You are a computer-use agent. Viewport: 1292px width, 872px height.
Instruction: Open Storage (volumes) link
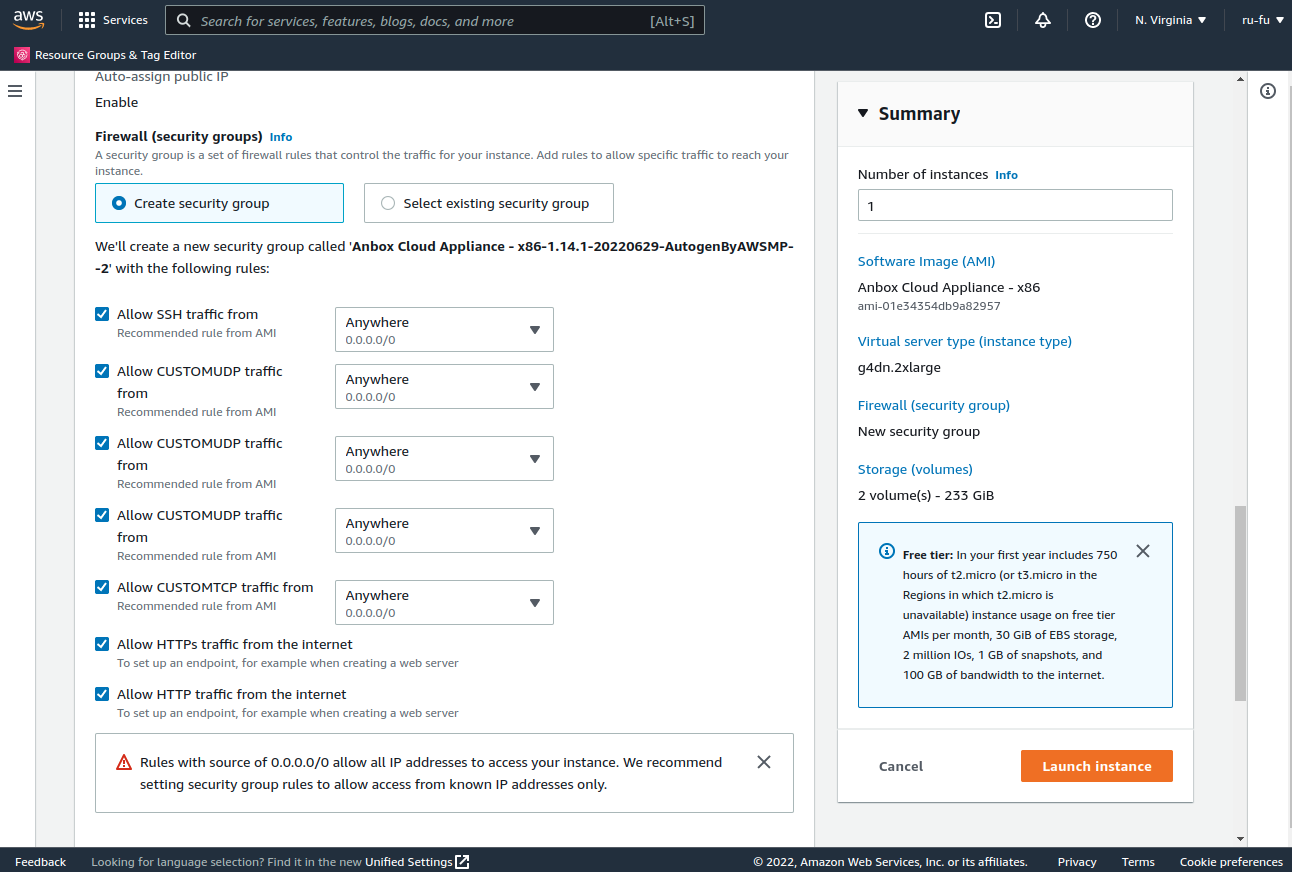915,469
